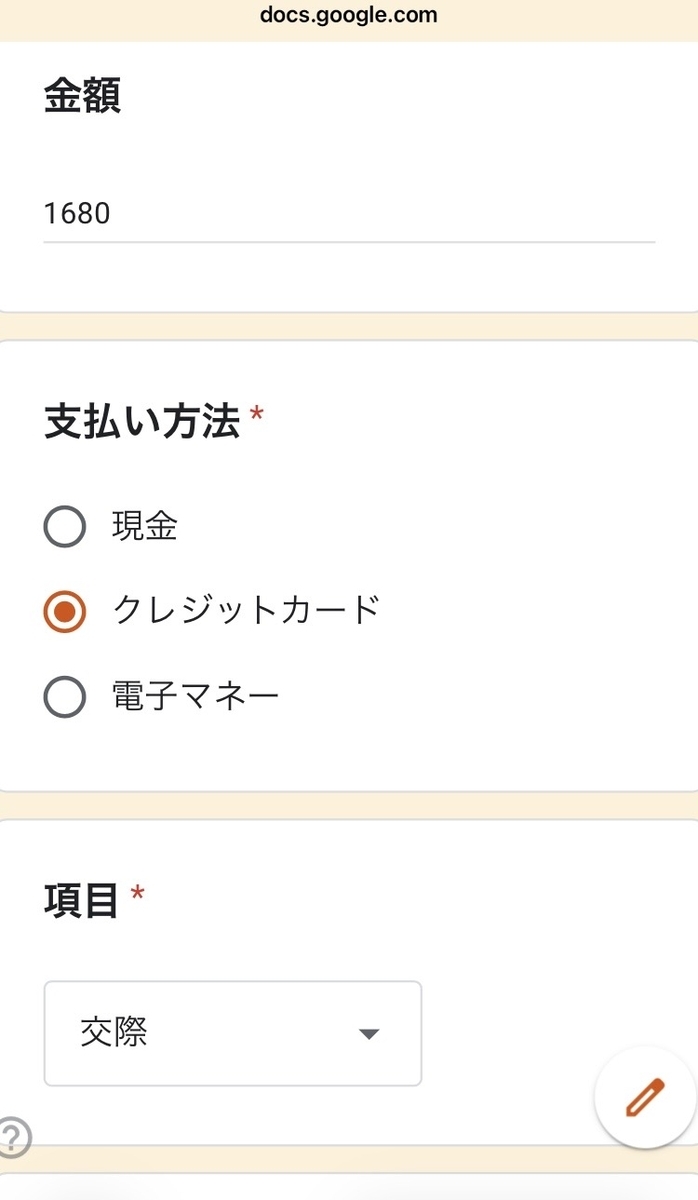Deselect the クレジットカード selected option
Image resolution: width=698 pixels, height=1200 pixels.
click(x=63, y=611)
